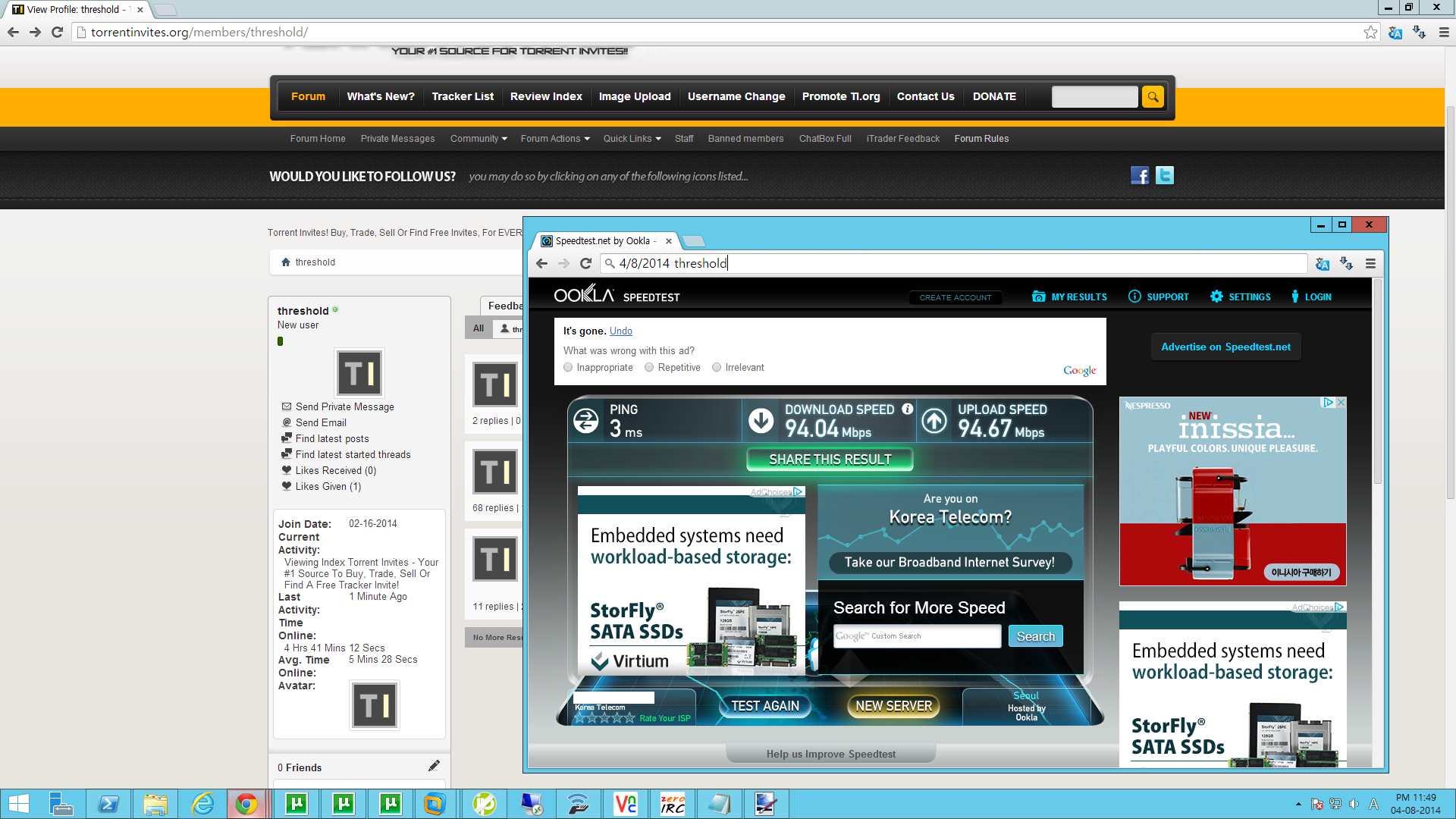Click threshold's profile avatar image
The width and height of the screenshot is (1456, 819).
pos(359,373)
